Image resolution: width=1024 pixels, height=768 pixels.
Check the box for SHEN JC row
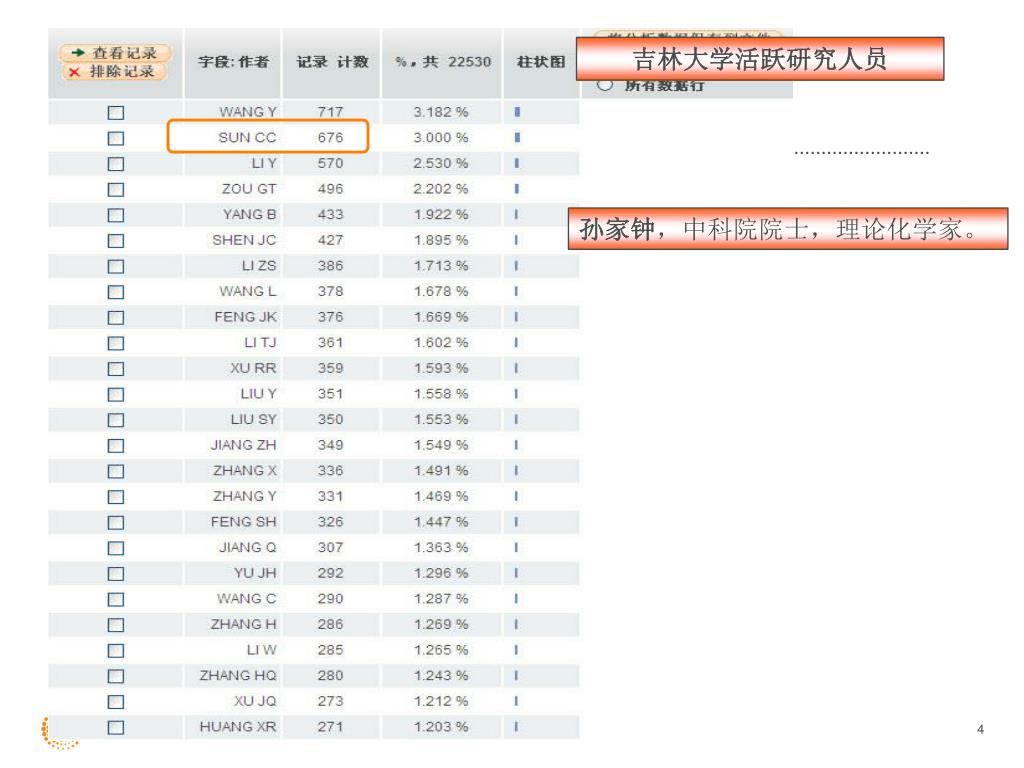click(116, 240)
